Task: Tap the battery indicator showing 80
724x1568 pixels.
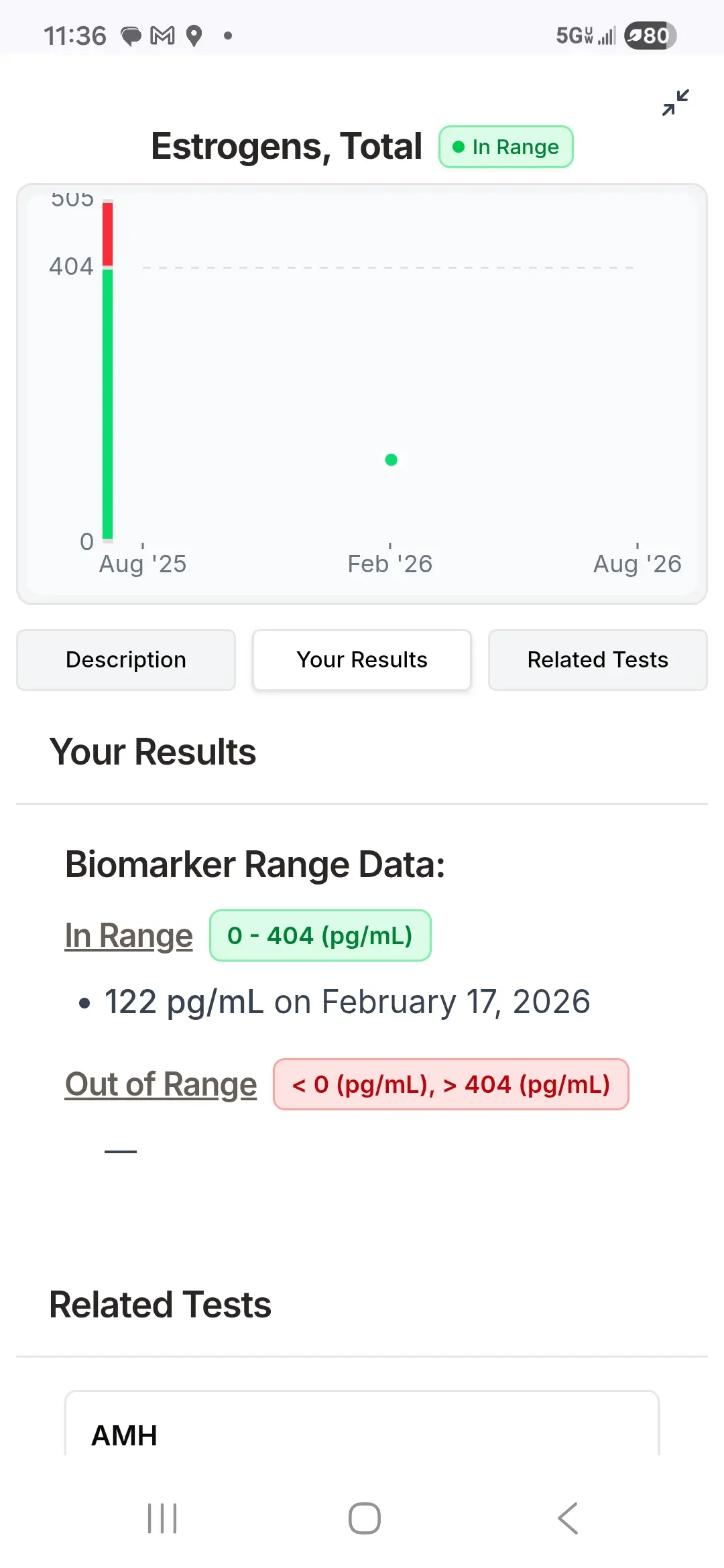Action: [649, 36]
